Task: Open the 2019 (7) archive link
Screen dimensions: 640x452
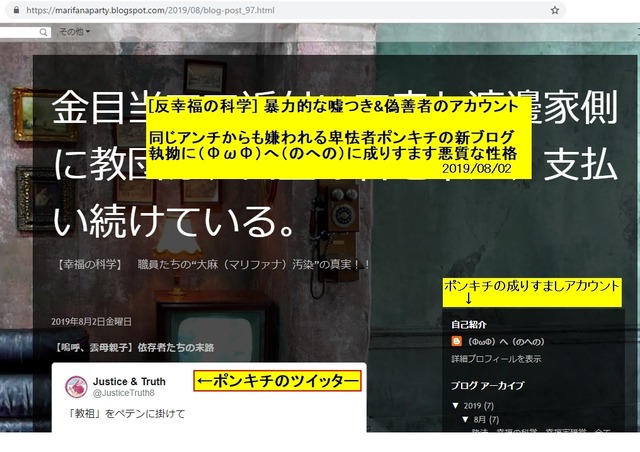Action: [x=478, y=406]
